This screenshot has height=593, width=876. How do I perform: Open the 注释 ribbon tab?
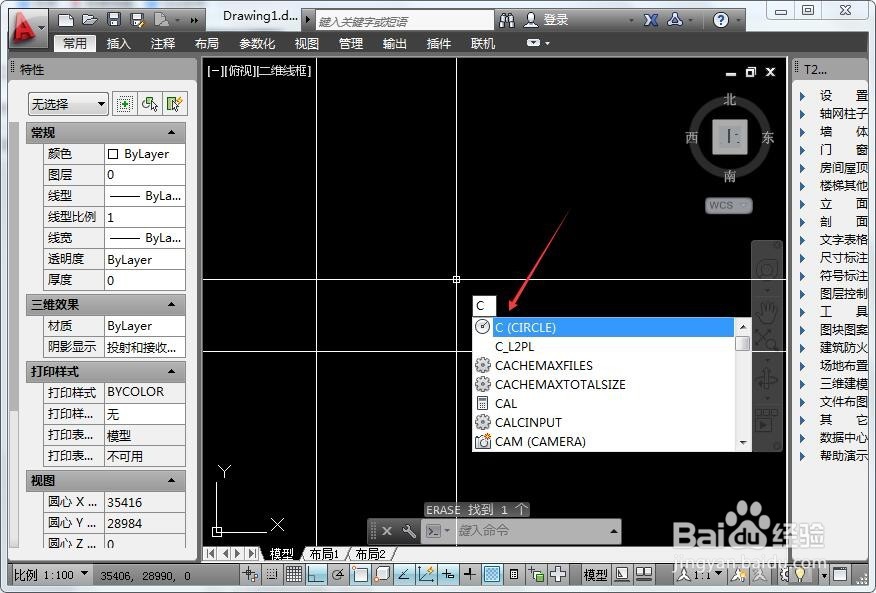163,44
